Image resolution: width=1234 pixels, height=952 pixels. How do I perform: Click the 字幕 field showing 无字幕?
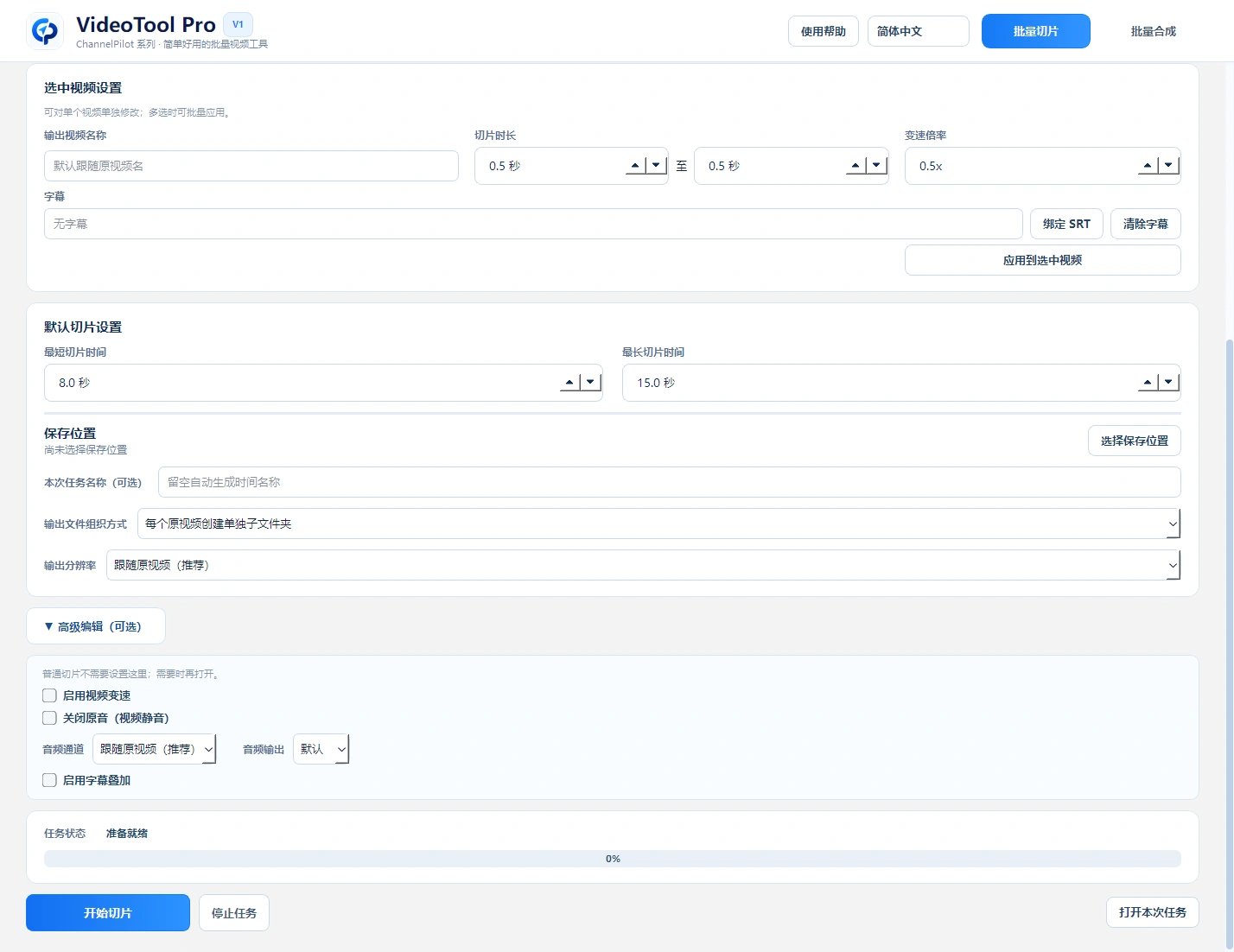(x=533, y=224)
